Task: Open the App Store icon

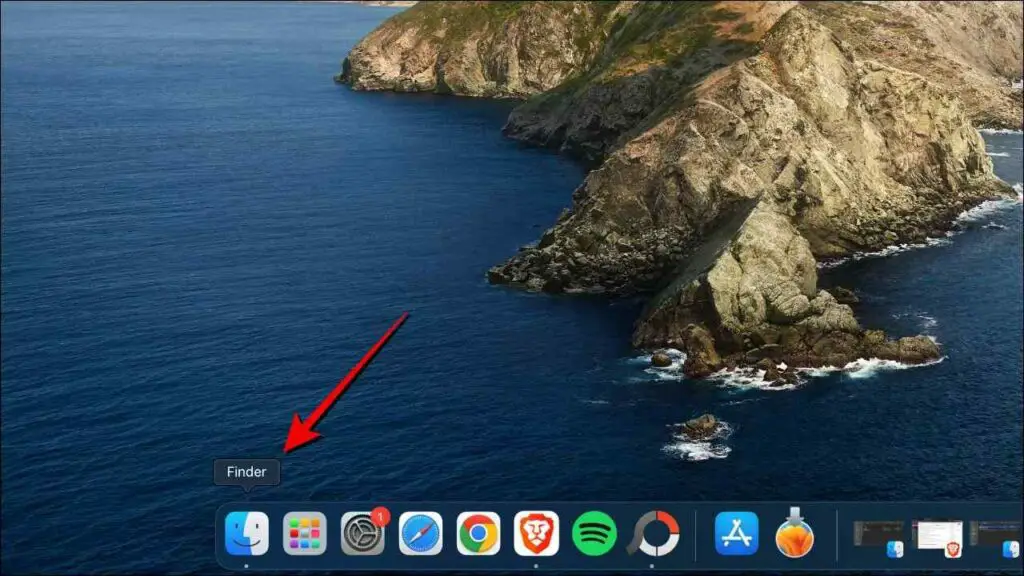Action: click(x=736, y=534)
